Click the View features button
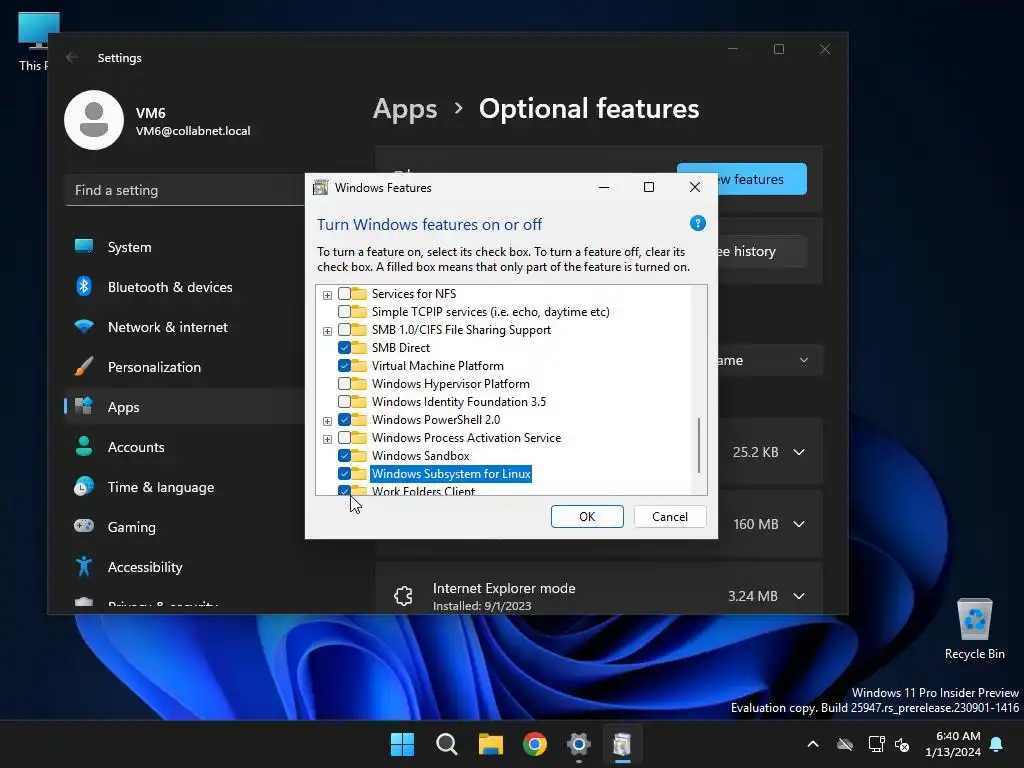 [x=761, y=179]
